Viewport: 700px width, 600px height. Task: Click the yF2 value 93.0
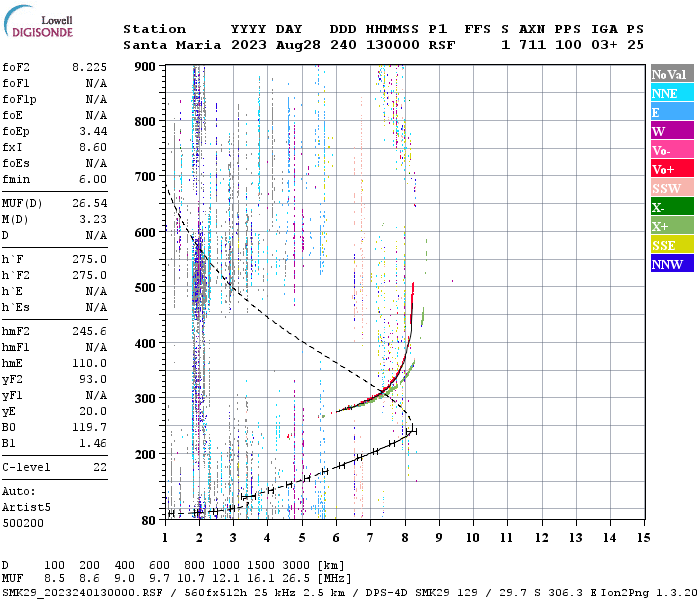93,379
